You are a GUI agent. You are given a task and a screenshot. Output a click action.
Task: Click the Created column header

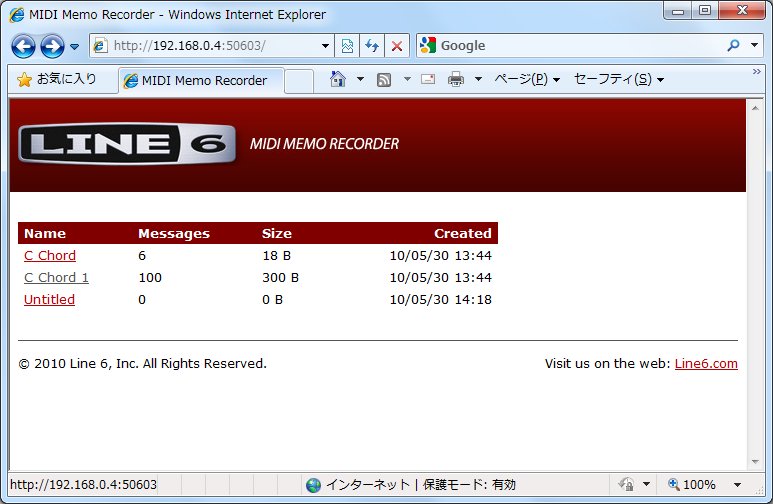462,233
